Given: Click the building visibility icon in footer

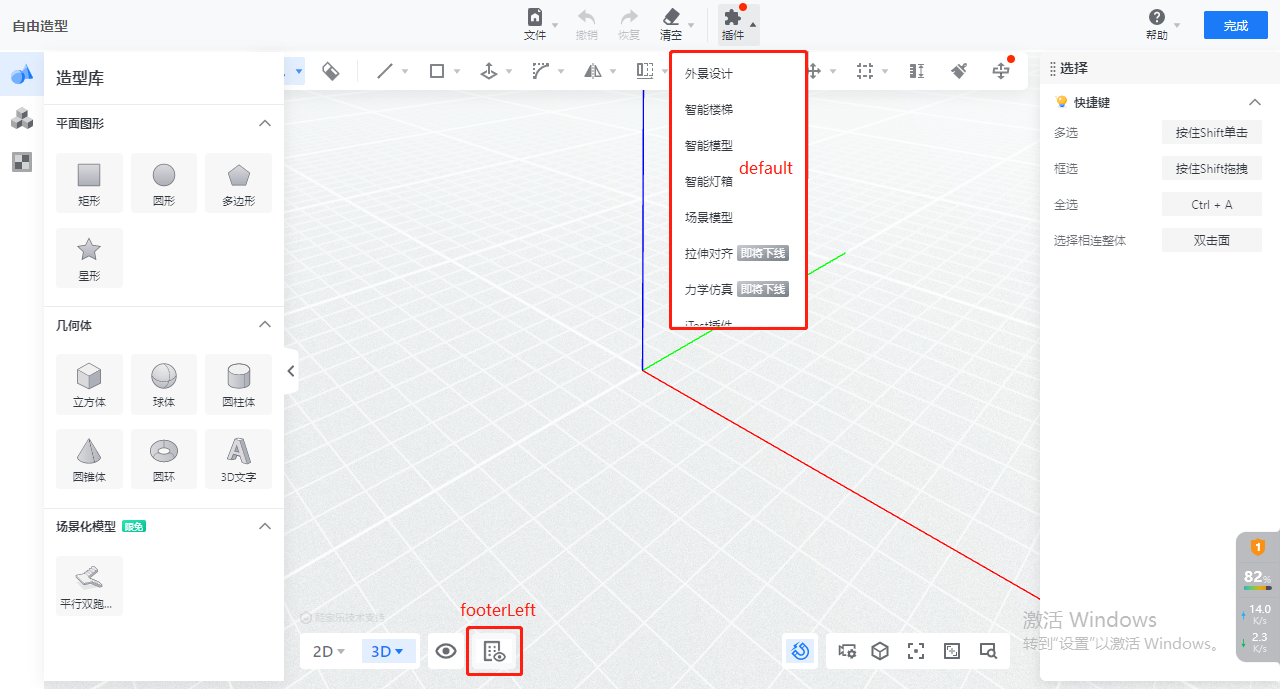Looking at the screenshot, I should pos(495,651).
